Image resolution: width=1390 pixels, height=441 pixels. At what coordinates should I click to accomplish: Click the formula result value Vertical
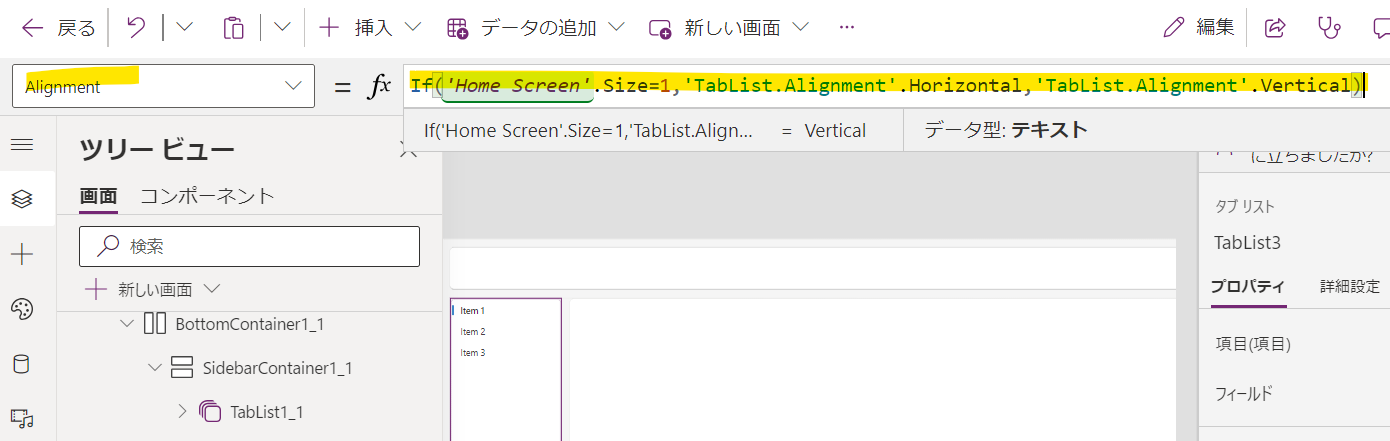(x=835, y=131)
